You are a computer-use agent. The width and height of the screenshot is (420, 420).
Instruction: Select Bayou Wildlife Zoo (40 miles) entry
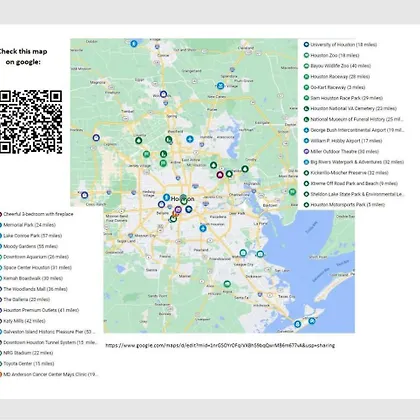pos(337,66)
